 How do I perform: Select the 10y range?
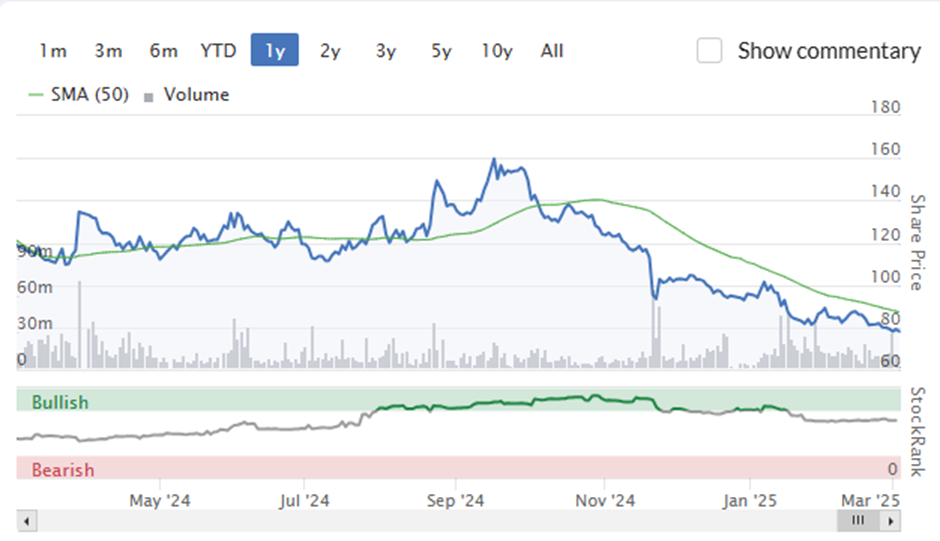click(x=496, y=50)
